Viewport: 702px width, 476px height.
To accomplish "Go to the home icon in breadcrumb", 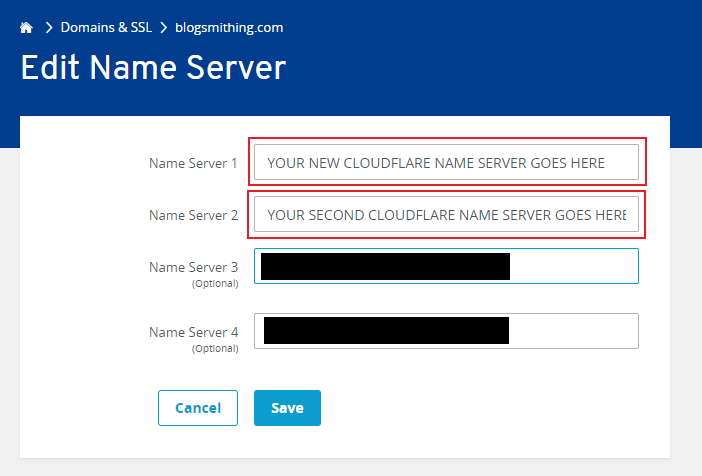I will tap(26, 28).
